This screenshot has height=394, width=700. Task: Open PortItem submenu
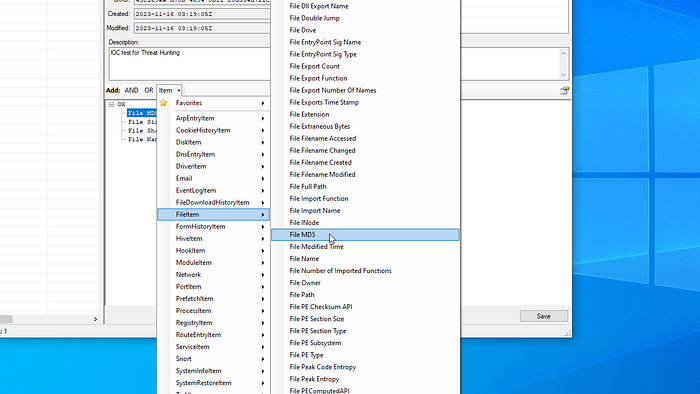(213, 287)
